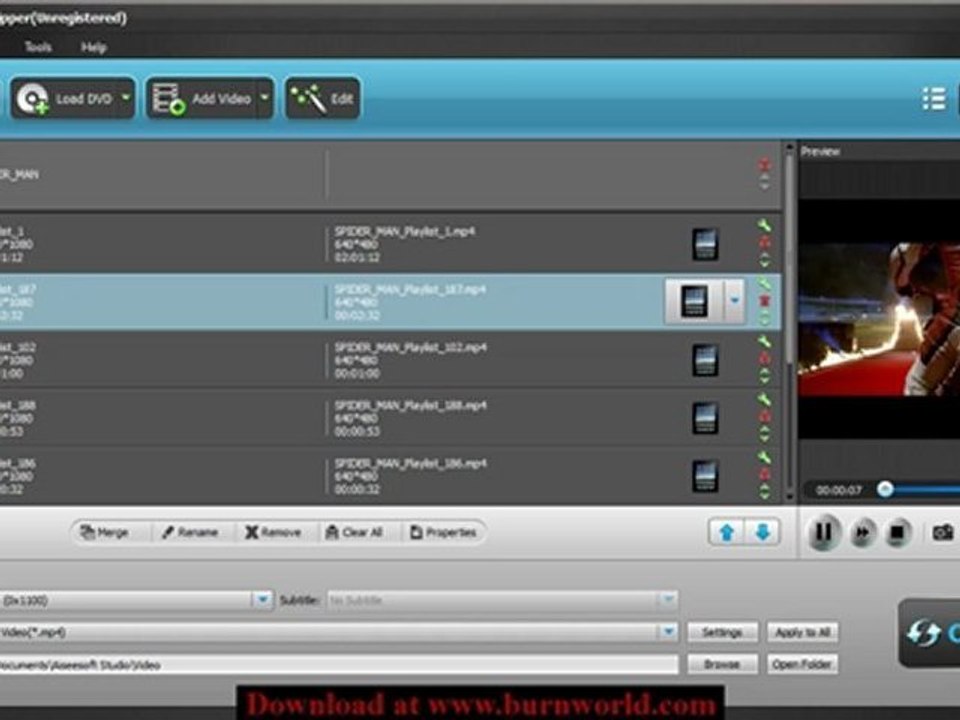
Task: Open green wrench settings for Playlist_187 row
Action: pos(764,283)
